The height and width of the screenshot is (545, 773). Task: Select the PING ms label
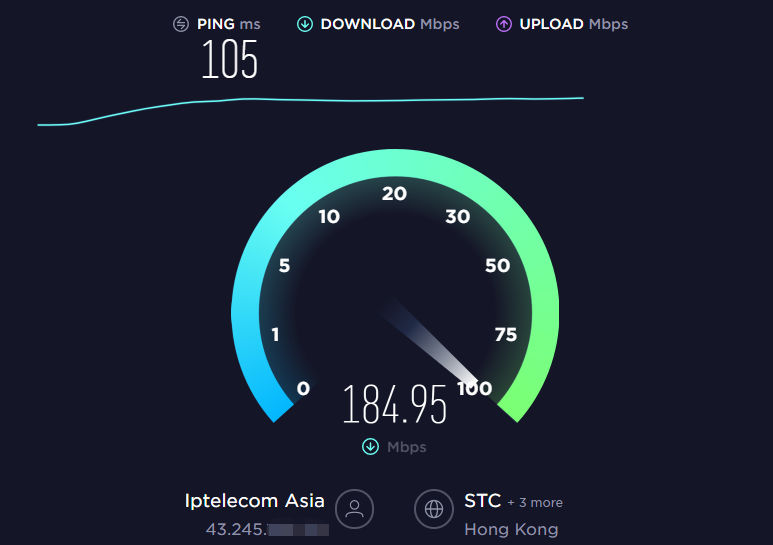coord(229,24)
